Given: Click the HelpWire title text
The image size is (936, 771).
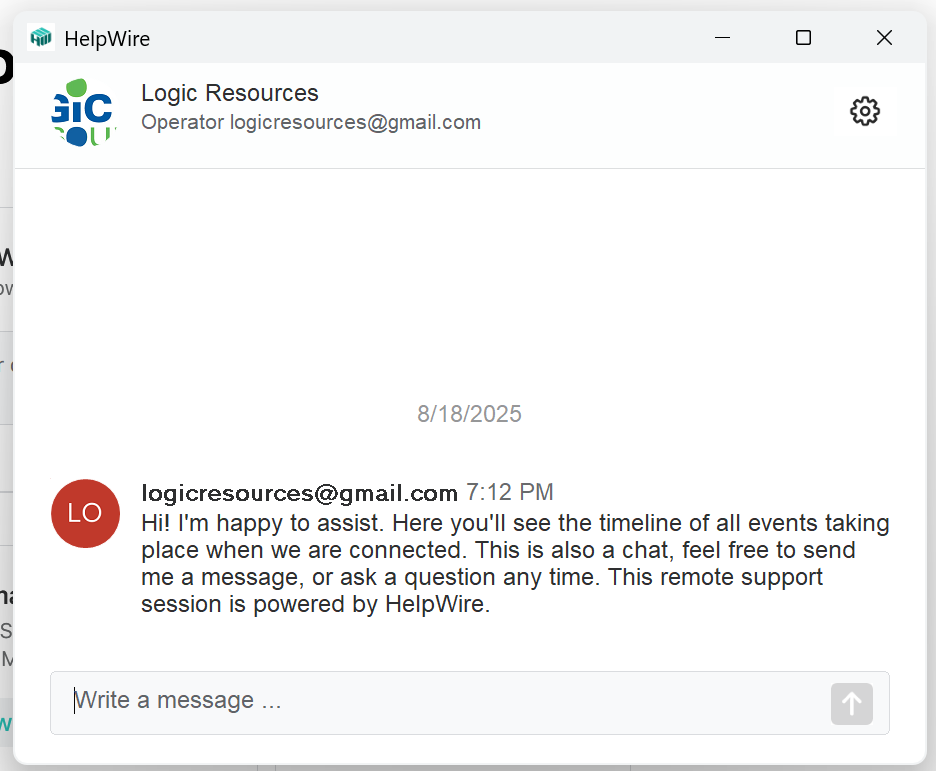Looking at the screenshot, I should click(107, 39).
